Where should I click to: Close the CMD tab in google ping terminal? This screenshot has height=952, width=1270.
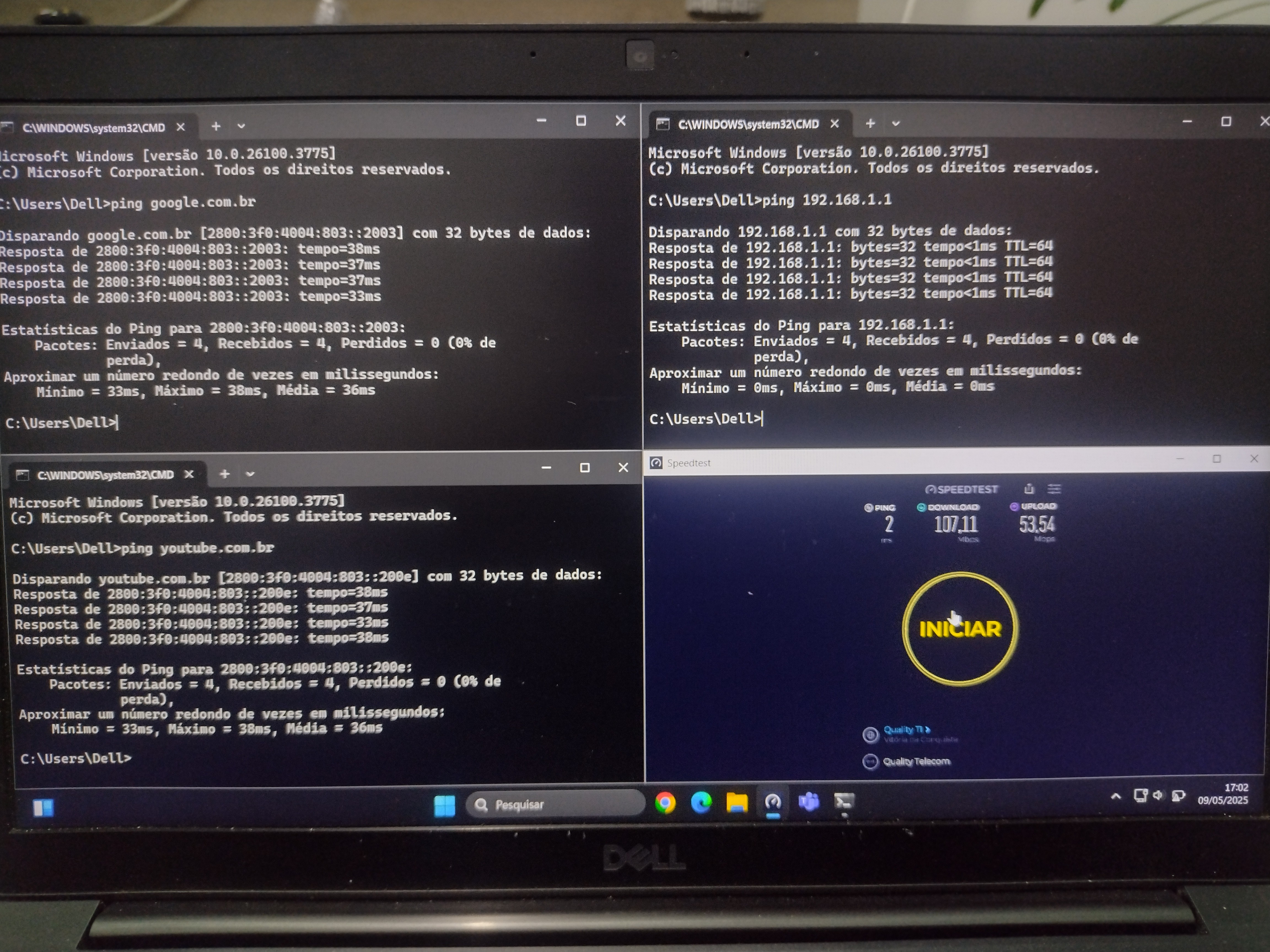point(180,127)
